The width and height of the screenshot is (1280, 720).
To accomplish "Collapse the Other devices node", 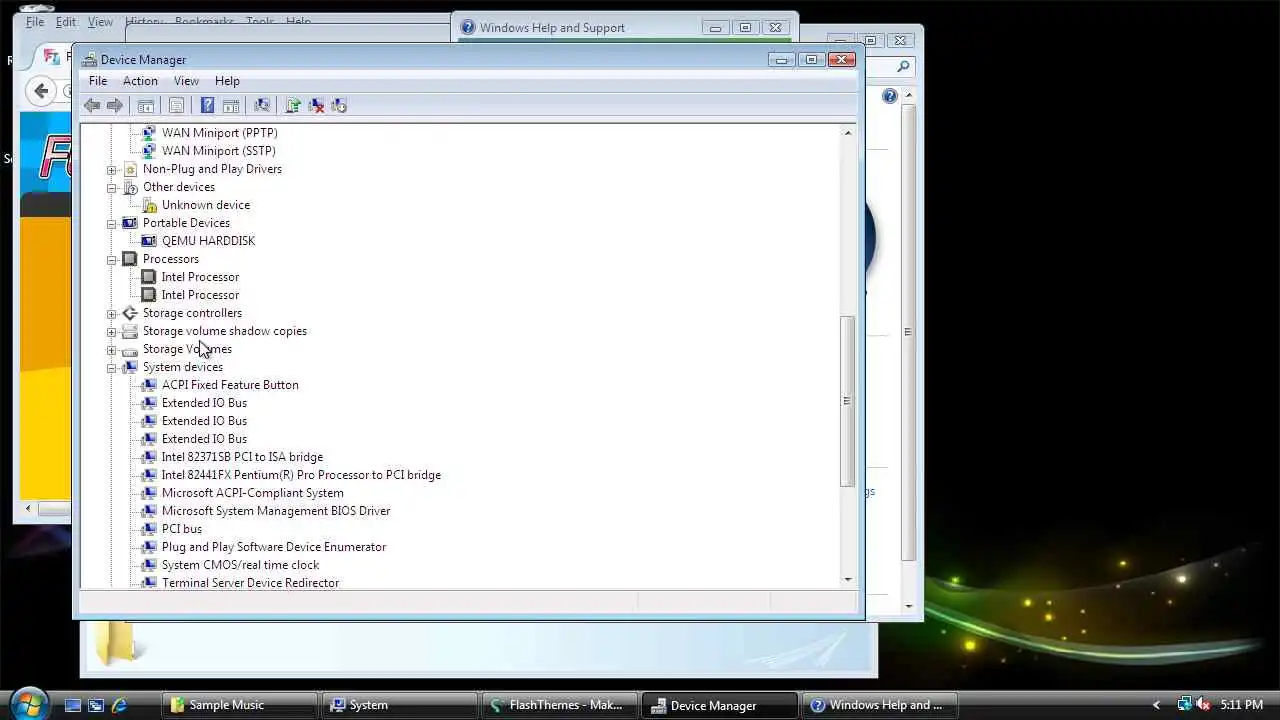I will 112,188.
